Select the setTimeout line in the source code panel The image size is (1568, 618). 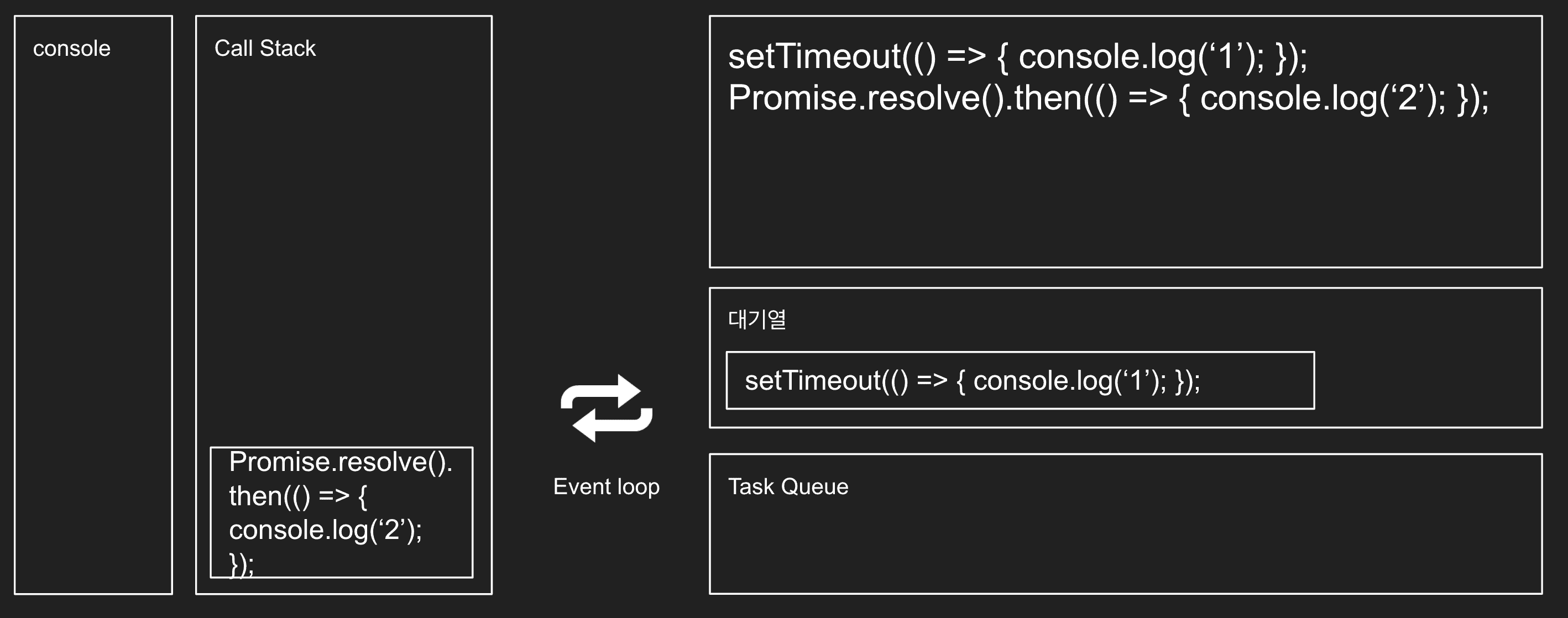pyautogui.click(x=1017, y=56)
